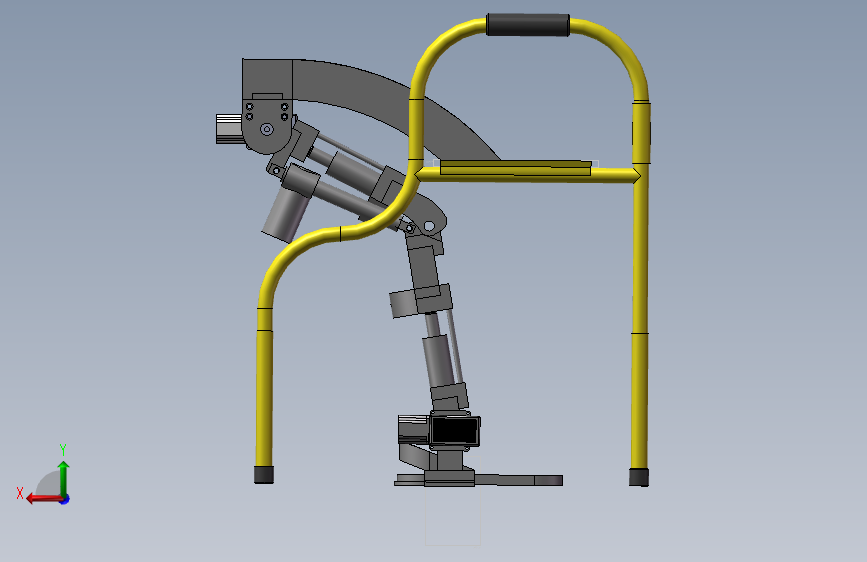Image resolution: width=867 pixels, height=562 pixels.
Task: Select the yellow horizontal crossbar tube
Action: point(528,175)
